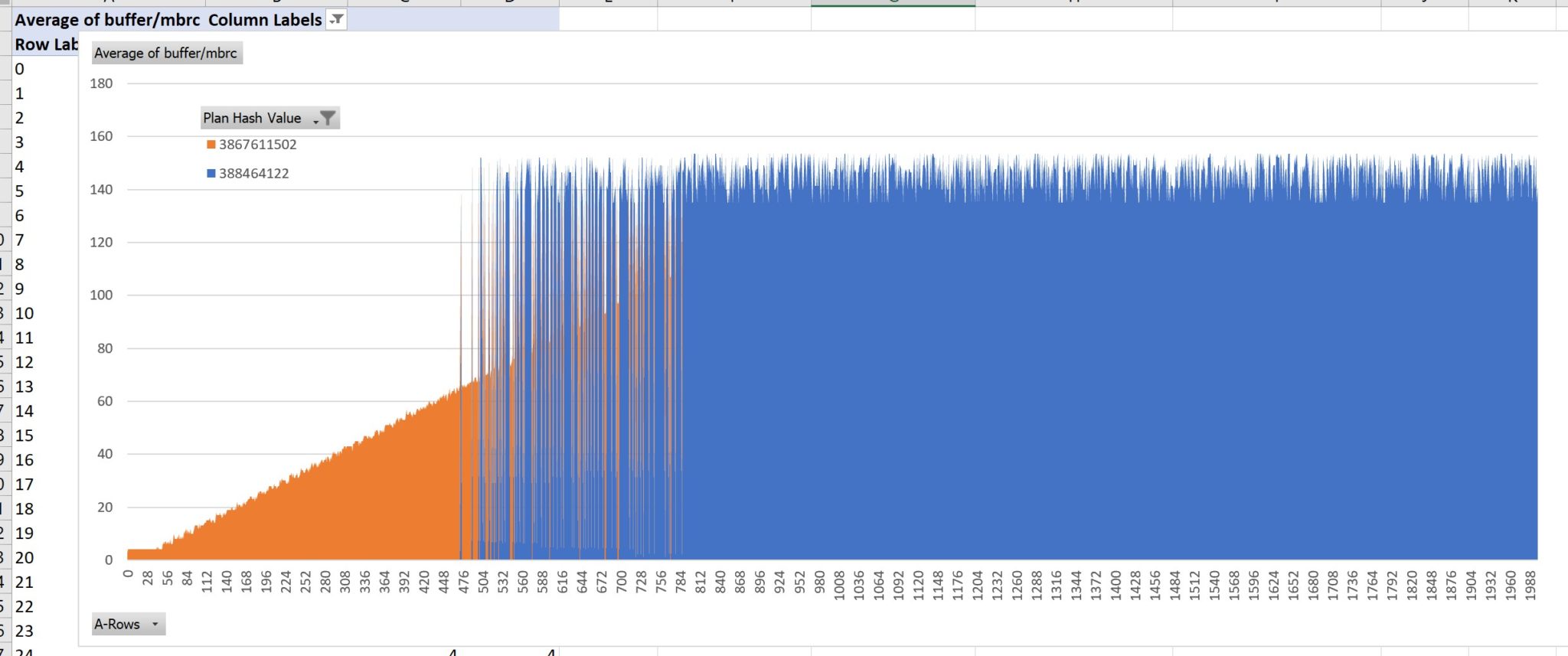Select the row label cell containing 17
This screenshot has height=656, width=1568.
(x=24, y=485)
